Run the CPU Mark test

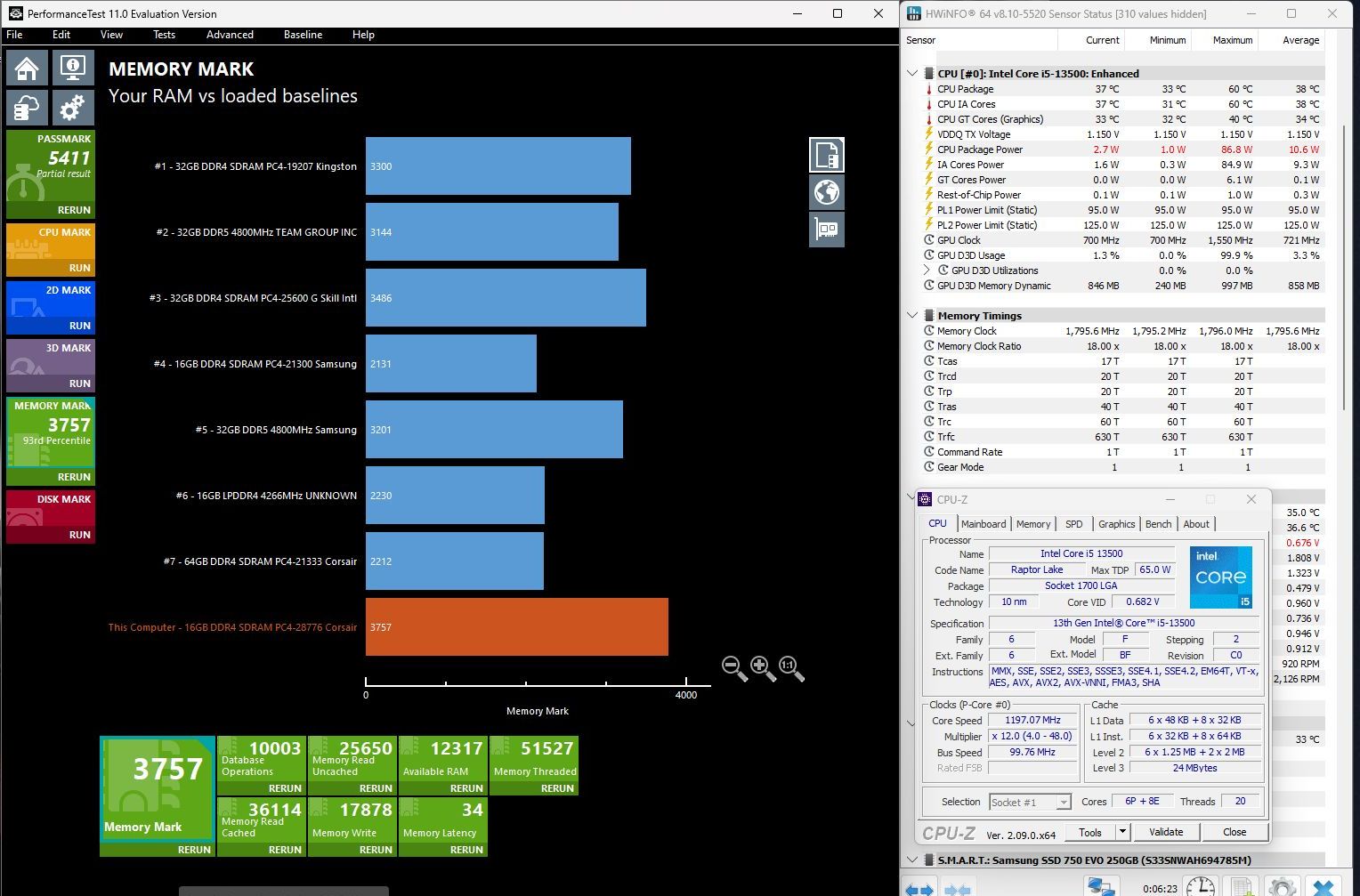[79, 268]
